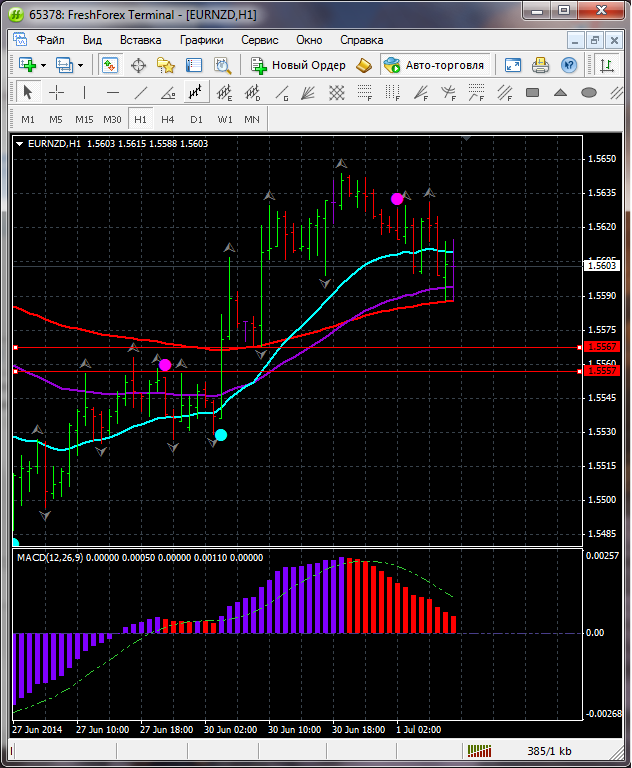
Task: Open the Вид menu
Action: (92, 40)
